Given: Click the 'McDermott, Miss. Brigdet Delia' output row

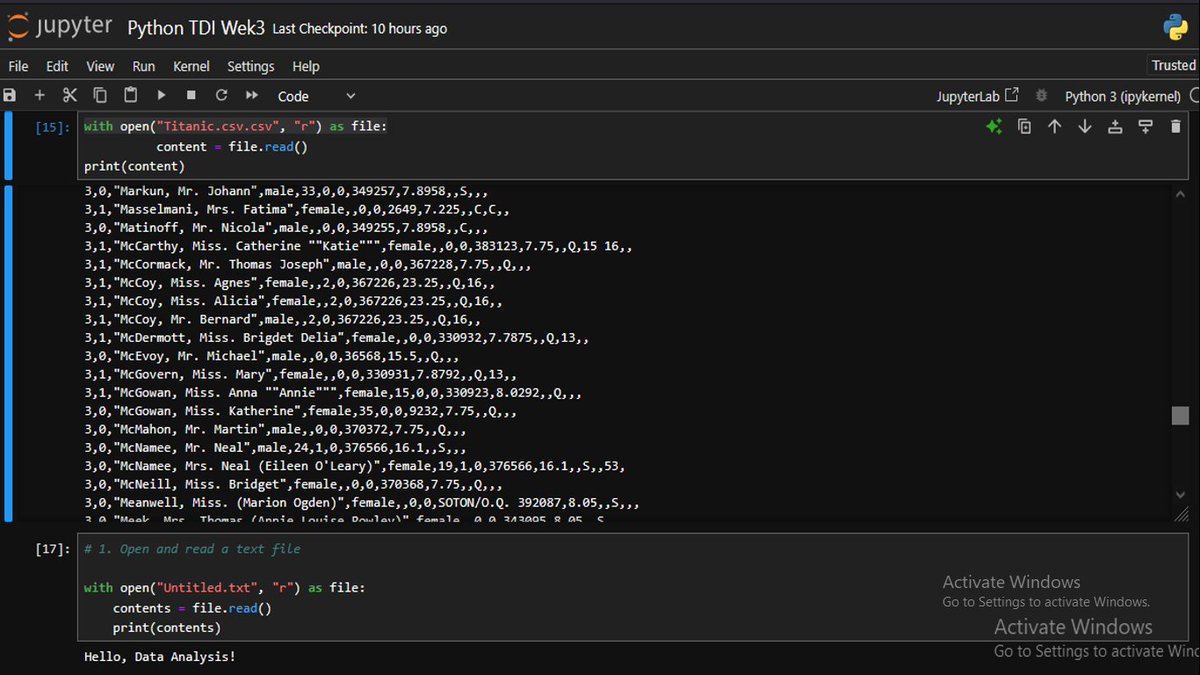Looking at the screenshot, I should coord(336,338).
